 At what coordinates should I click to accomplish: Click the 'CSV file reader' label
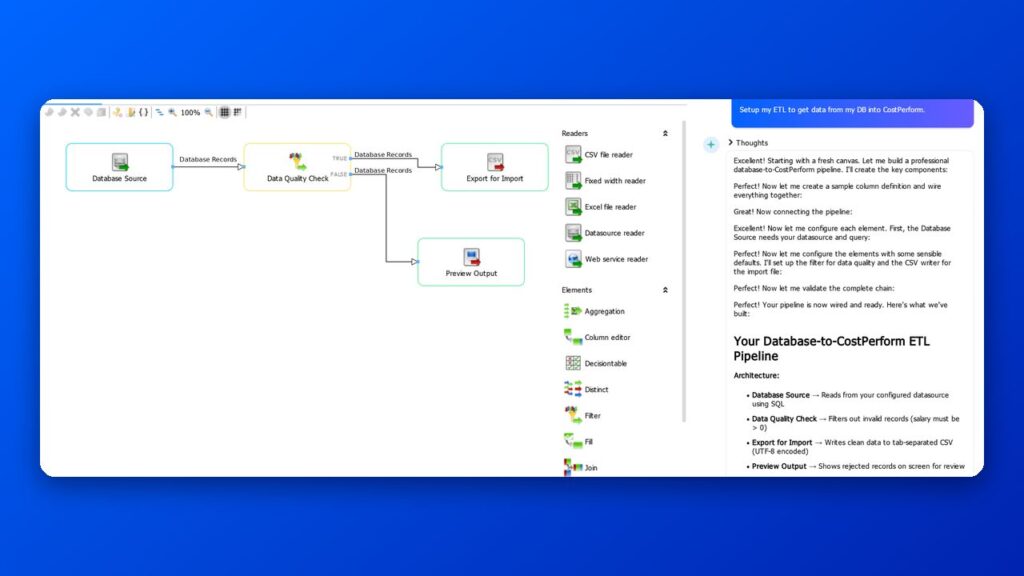pyautogui.click(x=609, y=155)
